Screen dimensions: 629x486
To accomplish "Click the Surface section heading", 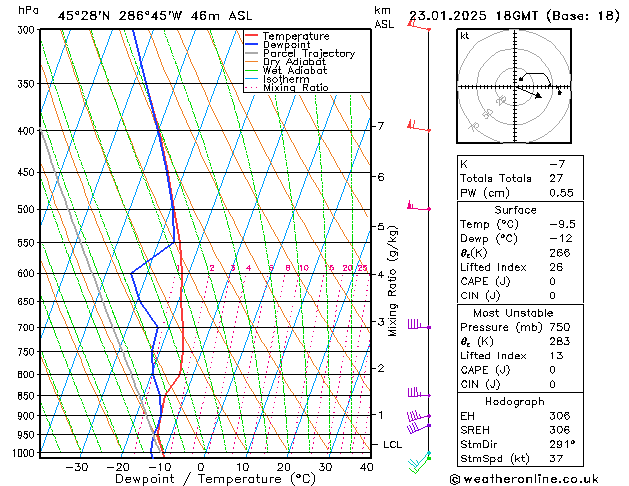I will (515, 210).
